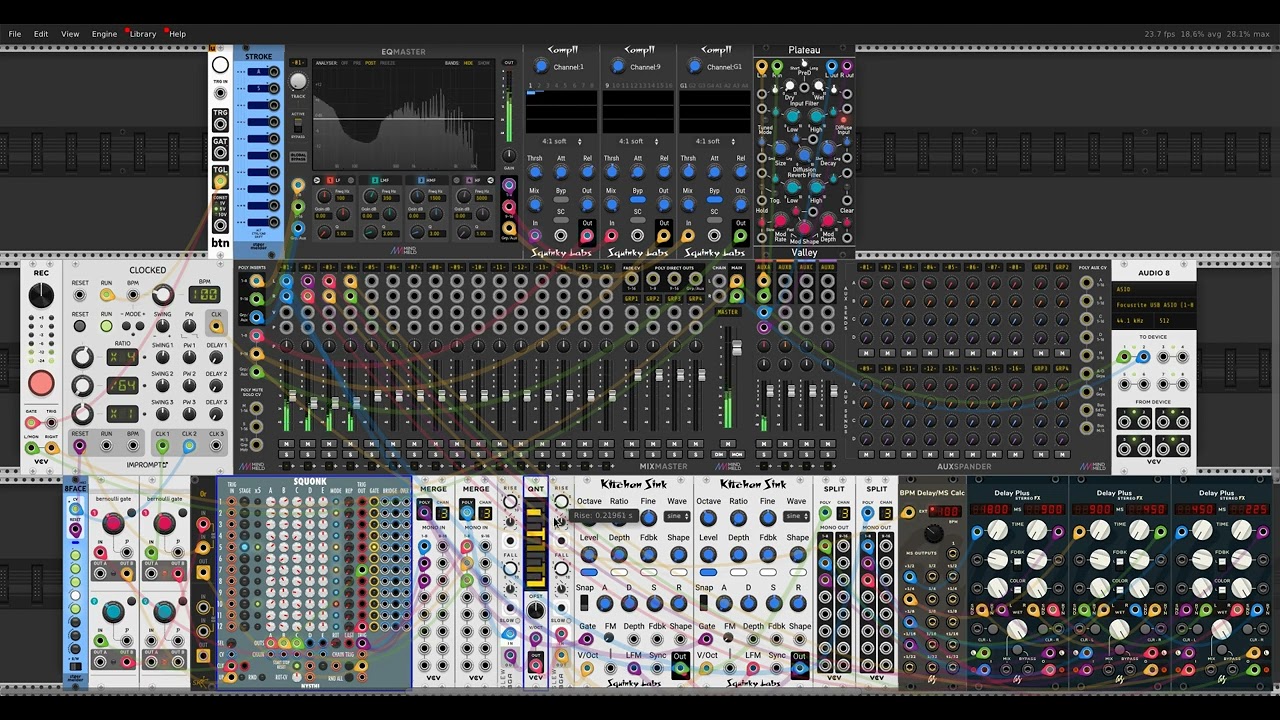Click GLOBAL BYPASS on EQMaster
Screen dimensions: 1280x720
coord(298,156)
